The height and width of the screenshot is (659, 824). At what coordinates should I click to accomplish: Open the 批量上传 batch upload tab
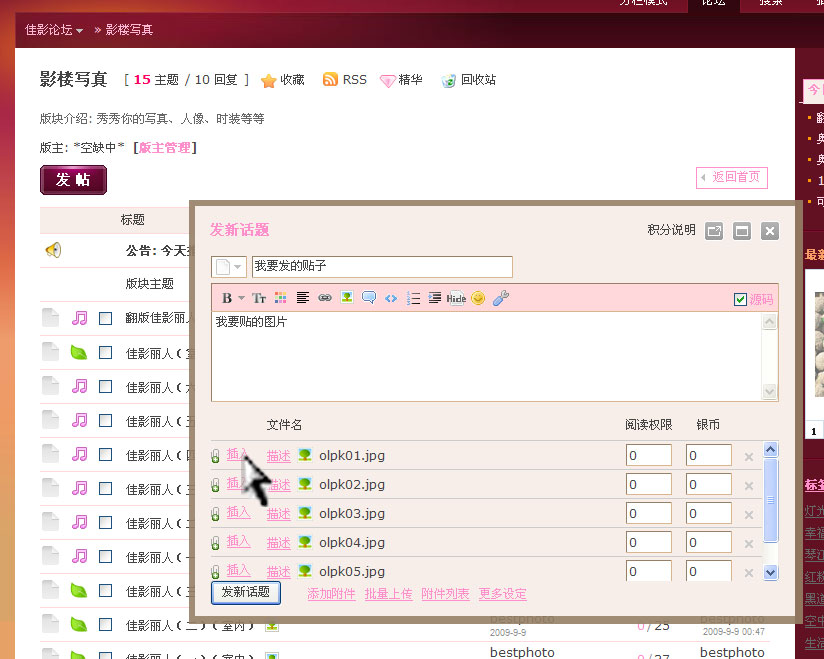pos(388,594)
